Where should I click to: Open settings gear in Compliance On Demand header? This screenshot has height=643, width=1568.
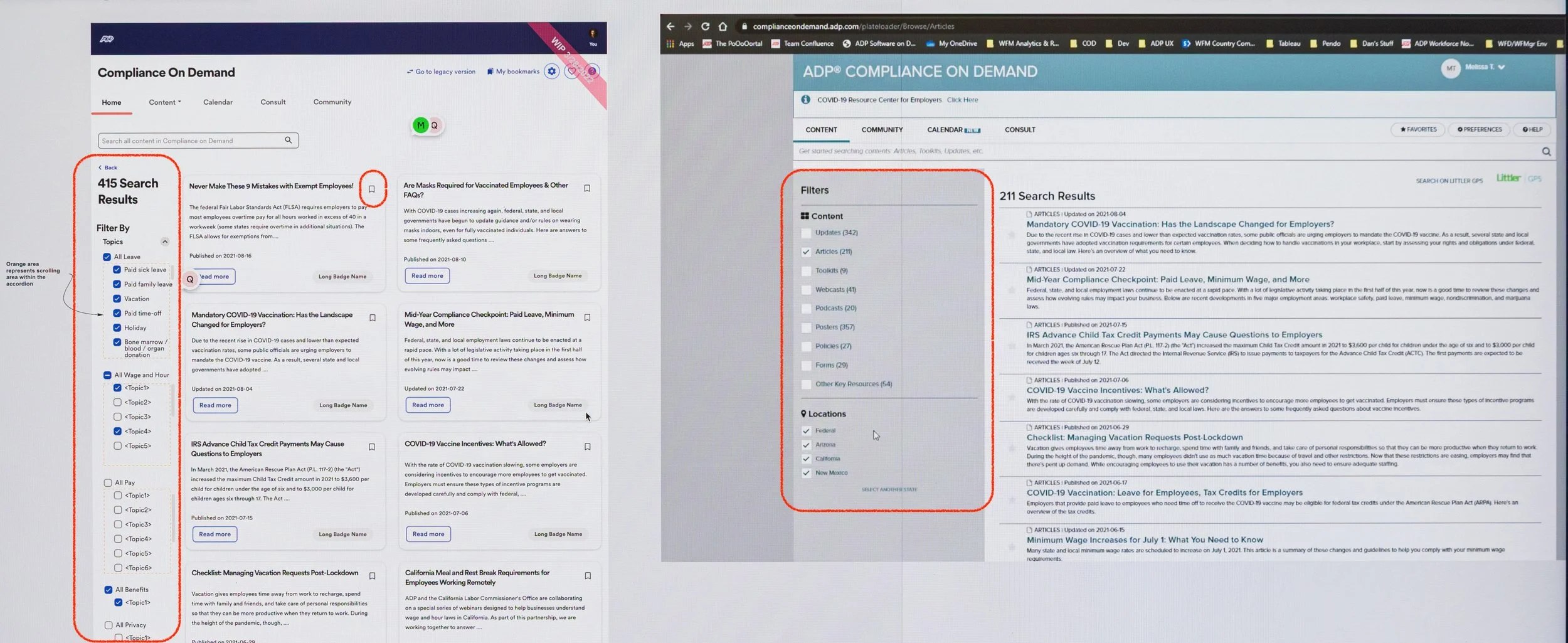click(551, 72)
